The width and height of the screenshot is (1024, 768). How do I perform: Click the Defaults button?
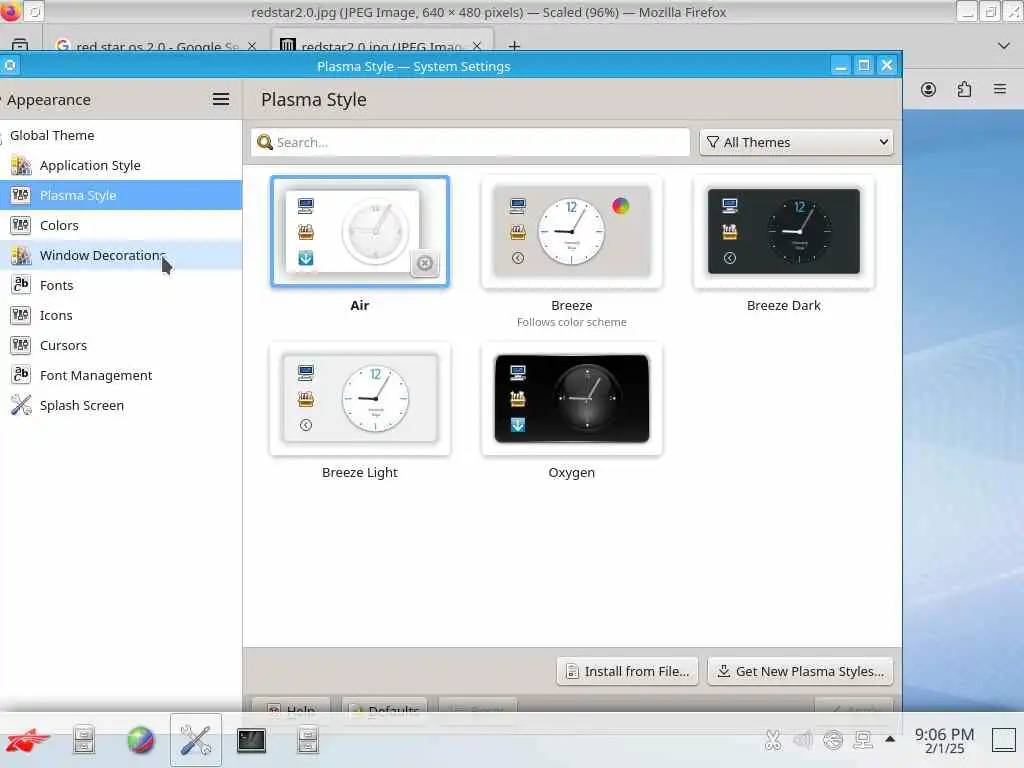[x=384, y=710]
